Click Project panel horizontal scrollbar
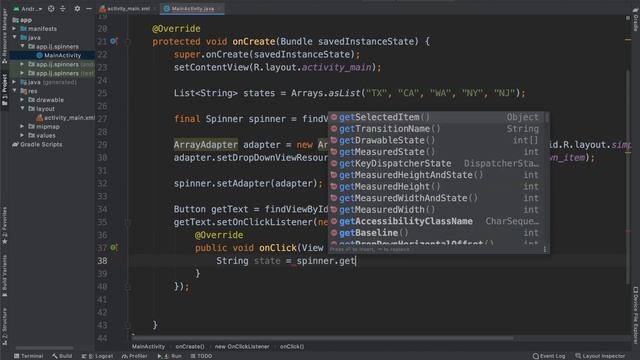This screenshot has height=360, width=640. tap(44, 348)
